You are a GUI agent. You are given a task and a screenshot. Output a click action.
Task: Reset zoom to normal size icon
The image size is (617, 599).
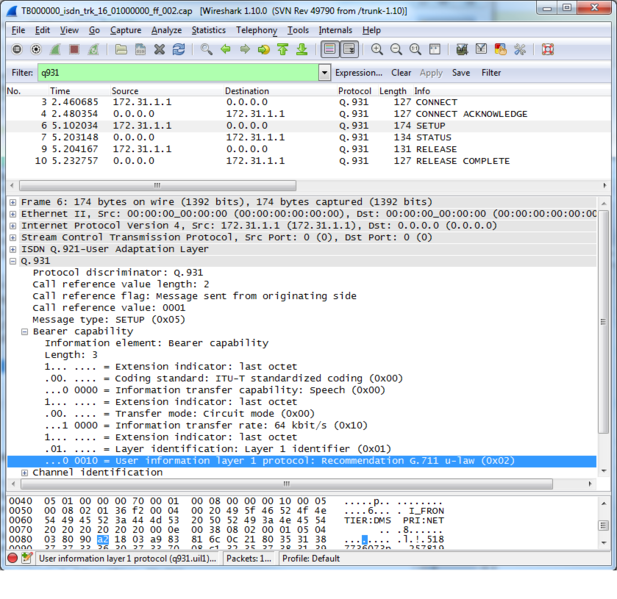click(x=416, y=50)
